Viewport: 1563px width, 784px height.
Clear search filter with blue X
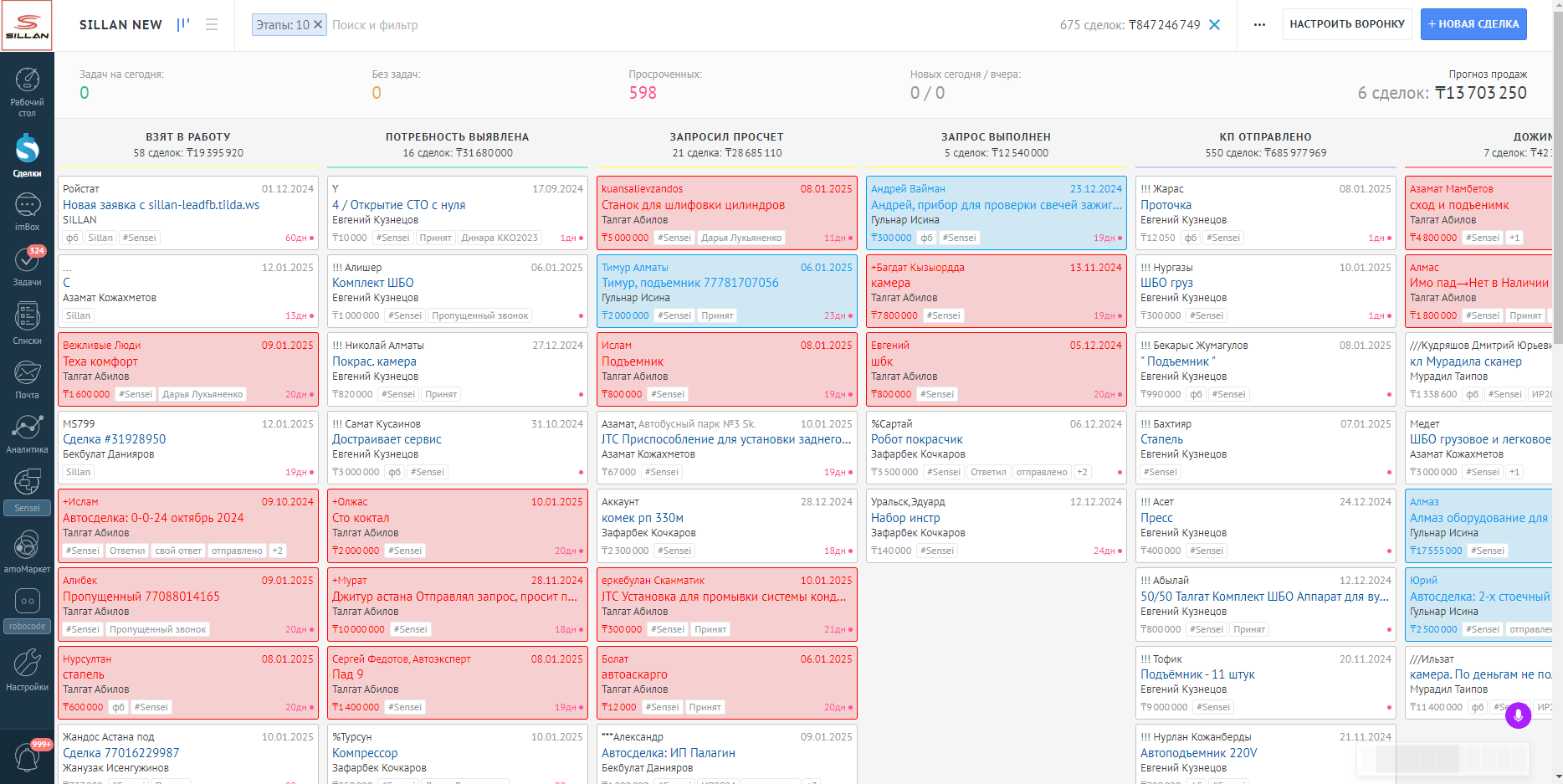click(x=1215, y=25)
